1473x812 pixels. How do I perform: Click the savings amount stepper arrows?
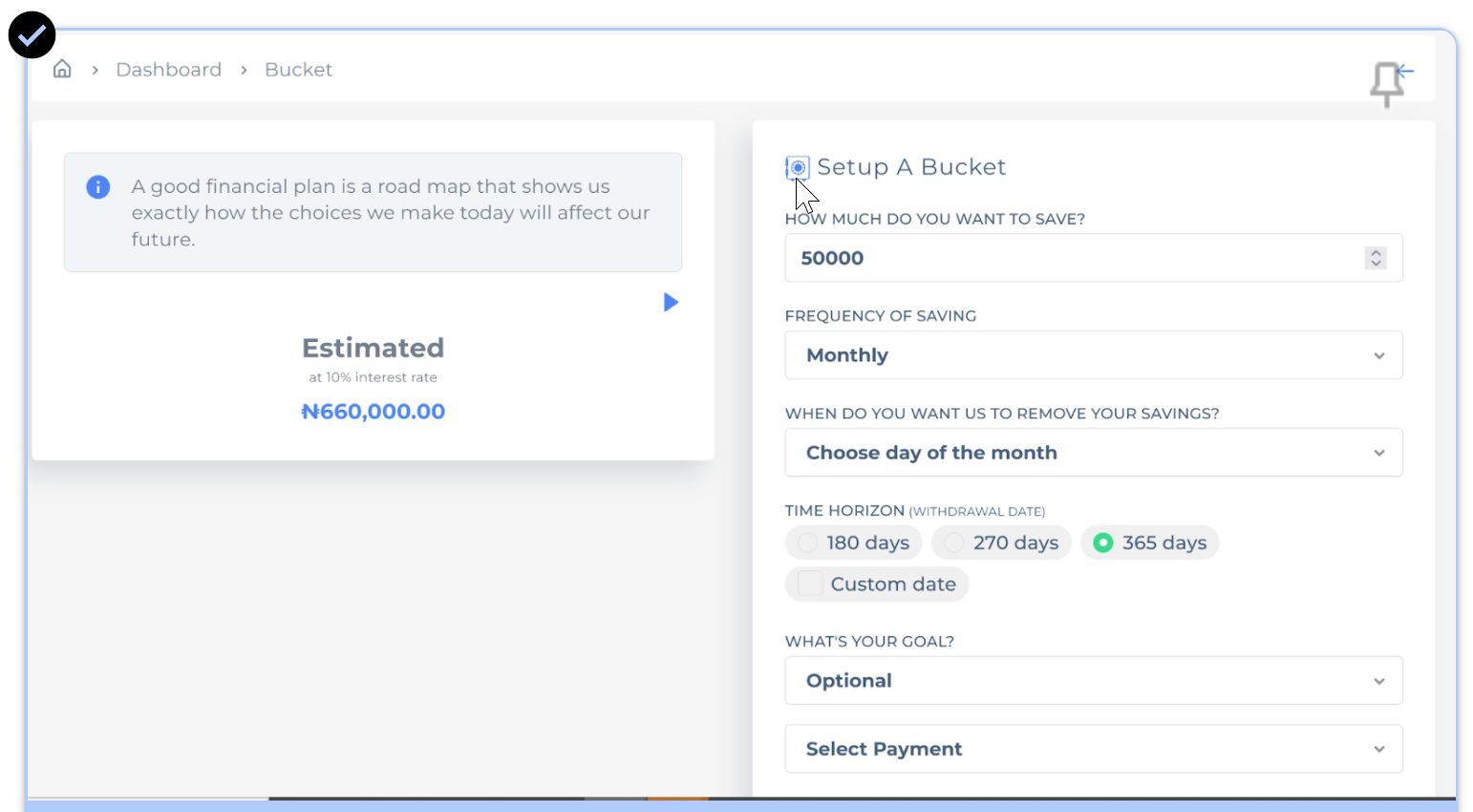point(1376,258)
